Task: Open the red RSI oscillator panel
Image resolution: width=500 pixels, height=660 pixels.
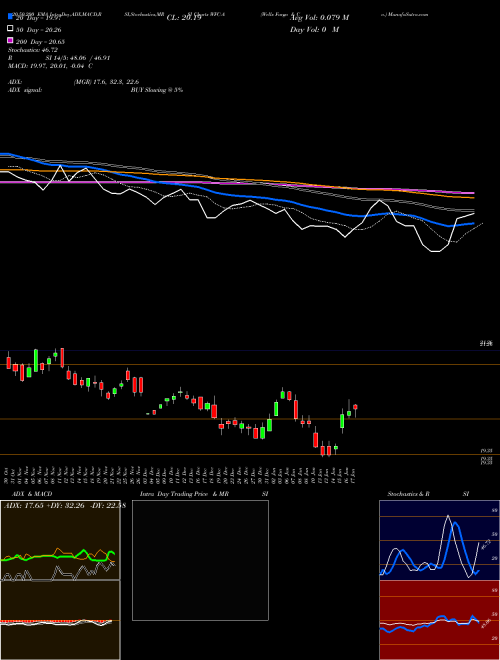Action: [x=439, y=620]
